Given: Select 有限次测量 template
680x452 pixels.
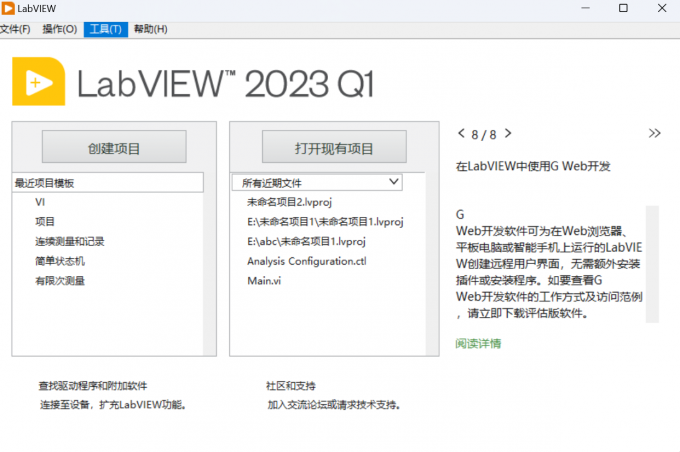Looking at the screenshot, I should pos(60,281).
